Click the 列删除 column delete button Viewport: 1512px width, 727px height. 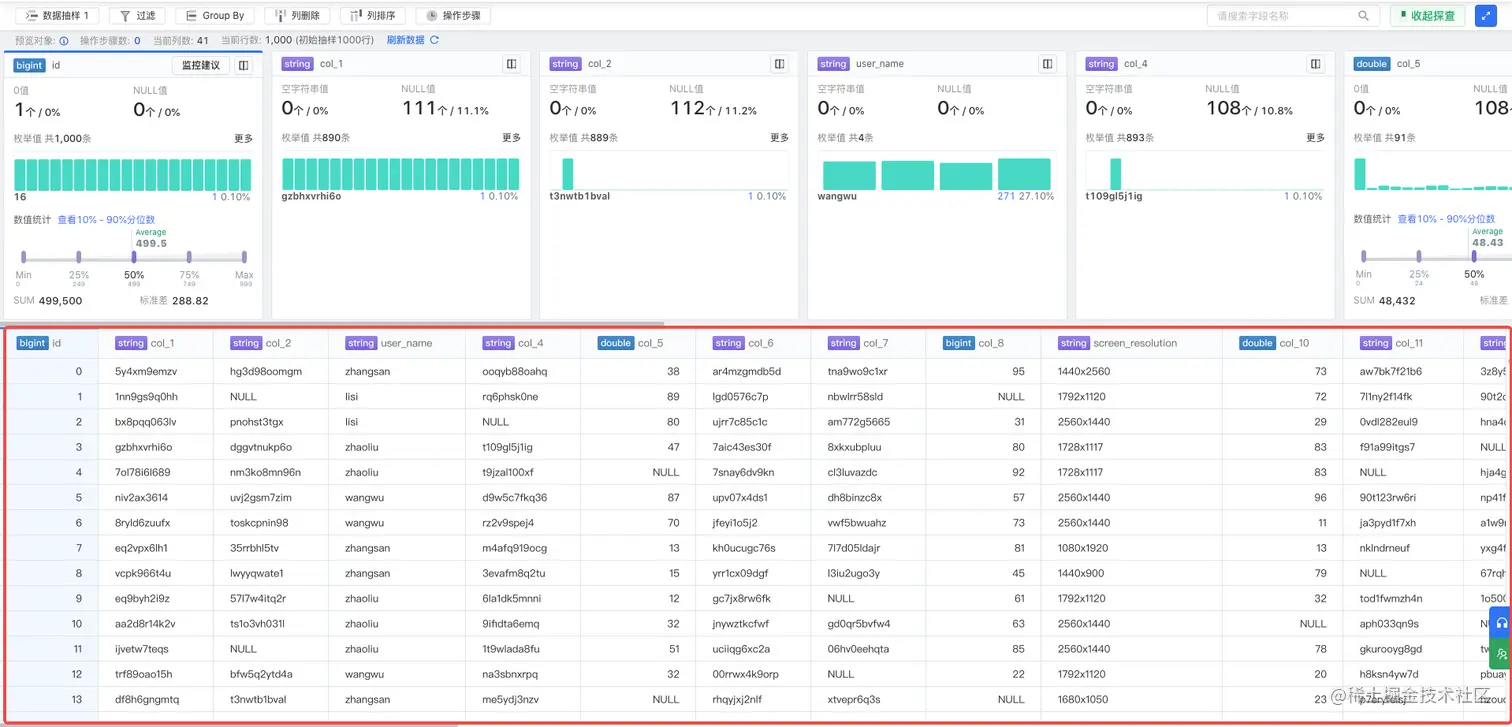tap(297, 16)
